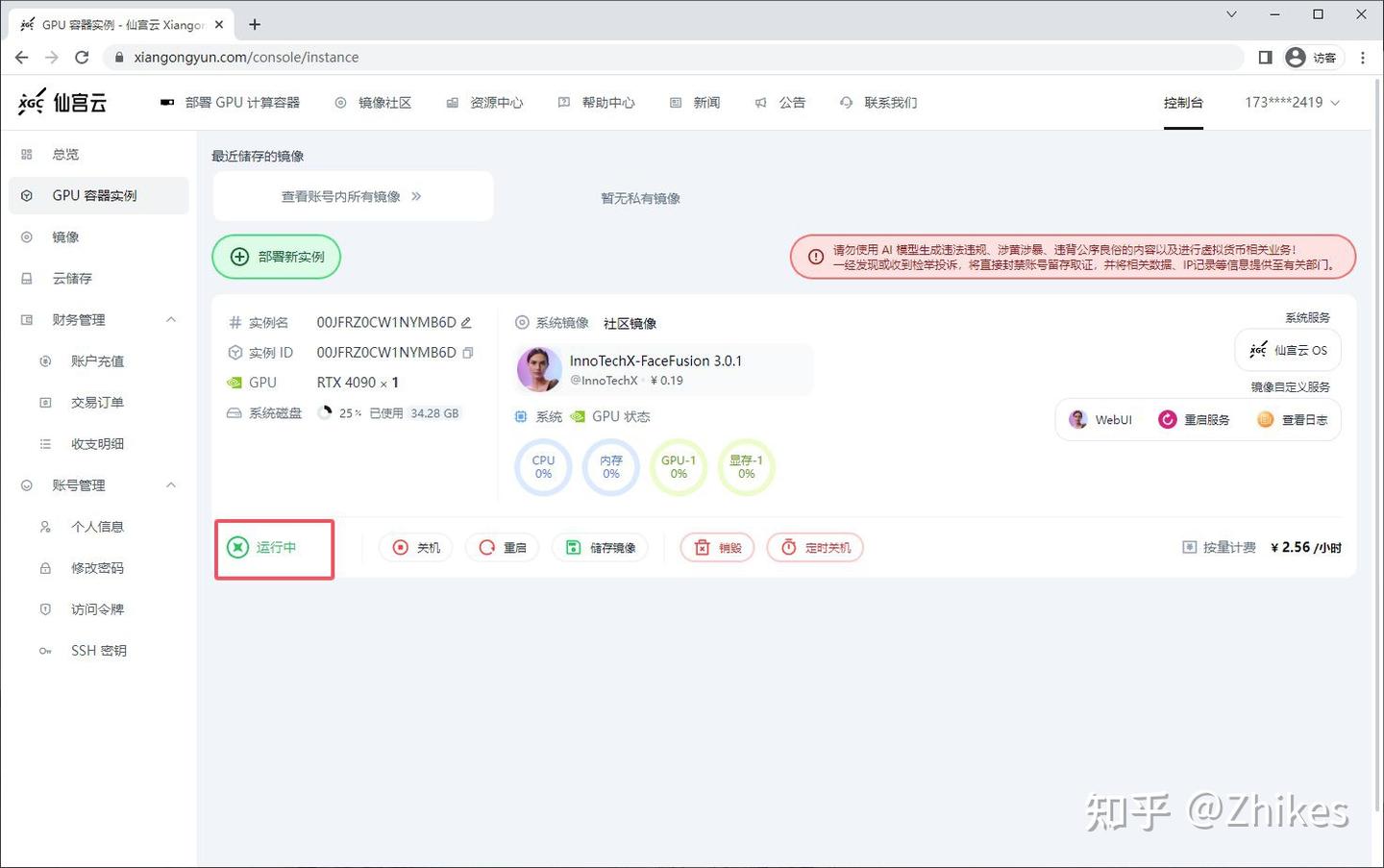Click the 显存-1 0% gauge
The image size is (1384, 868).
746,467
